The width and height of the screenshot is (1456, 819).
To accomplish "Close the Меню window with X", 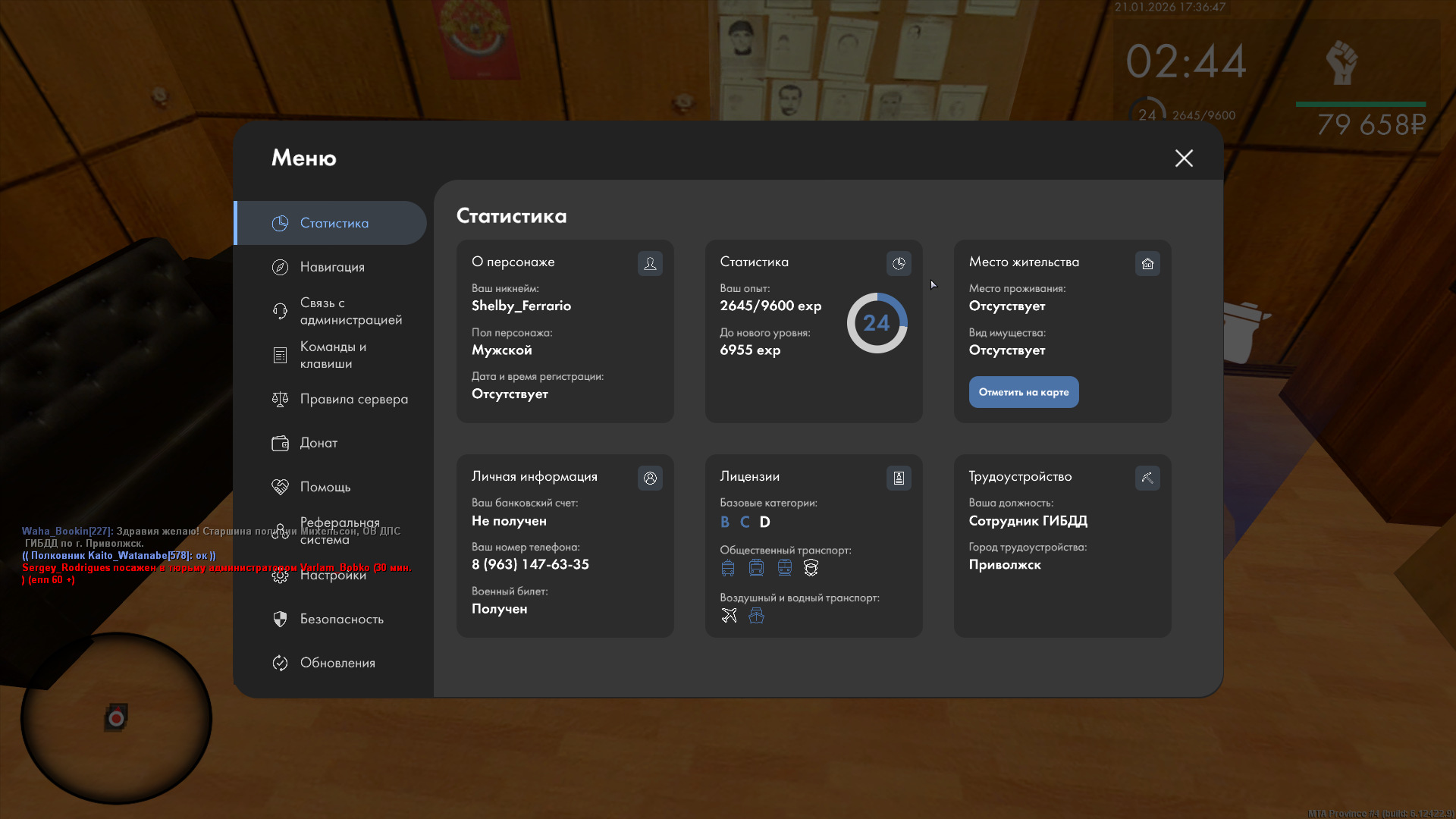I will pyautogui.click(x=1184, y=158).
